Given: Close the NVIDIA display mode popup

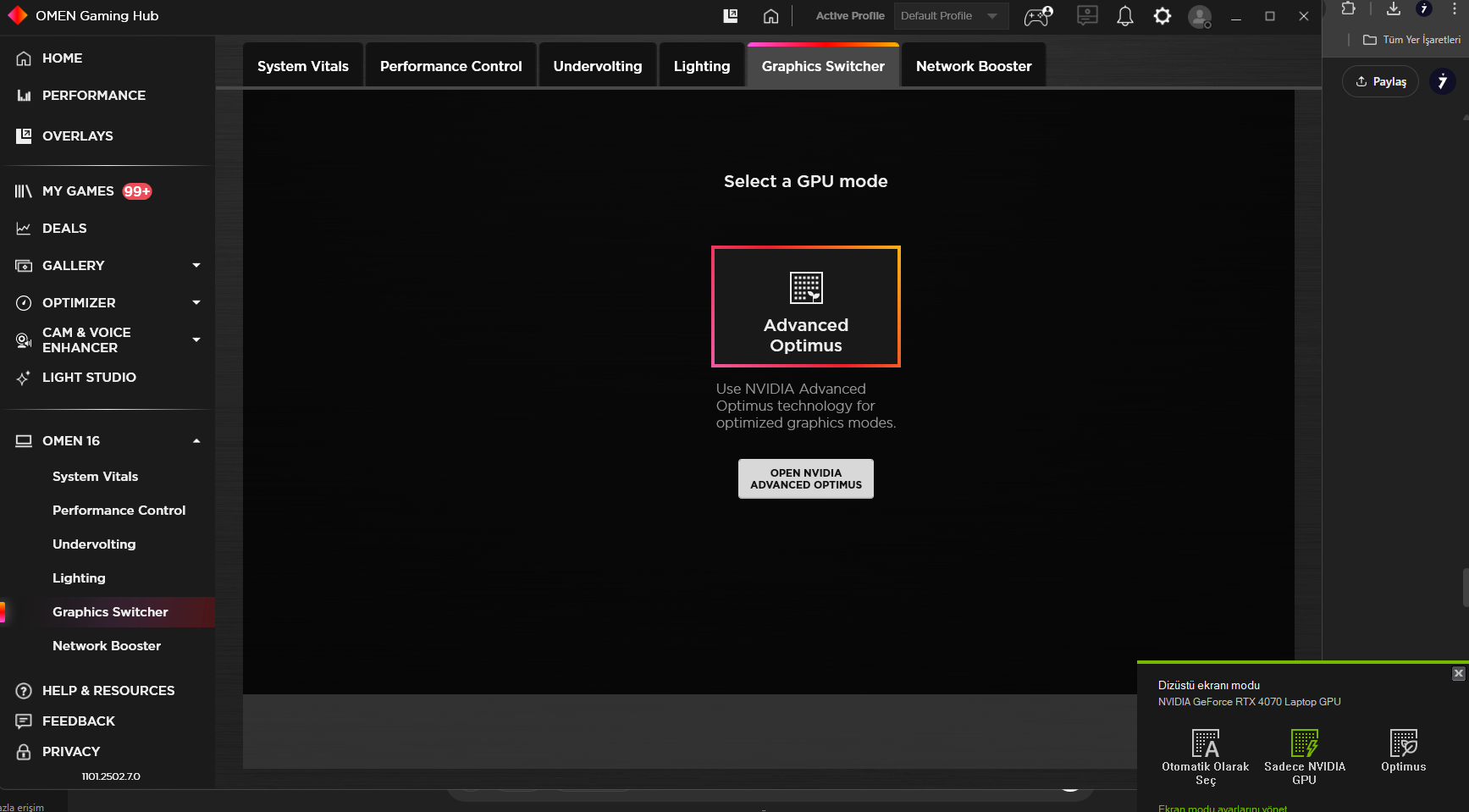Looking at the screenshot, I should pos(1458,673).
